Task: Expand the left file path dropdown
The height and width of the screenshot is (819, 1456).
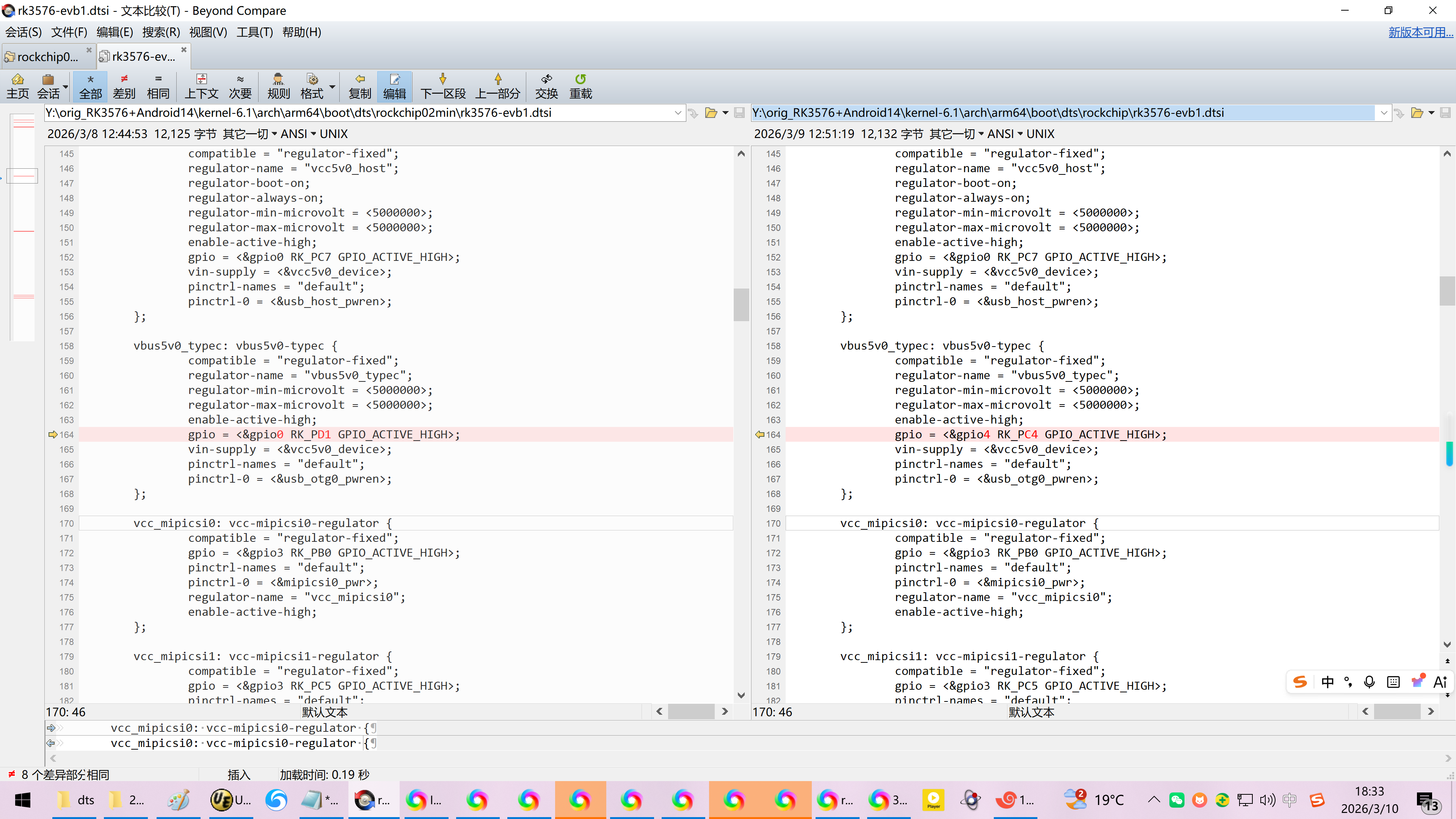Action: (x=678, y=113)
